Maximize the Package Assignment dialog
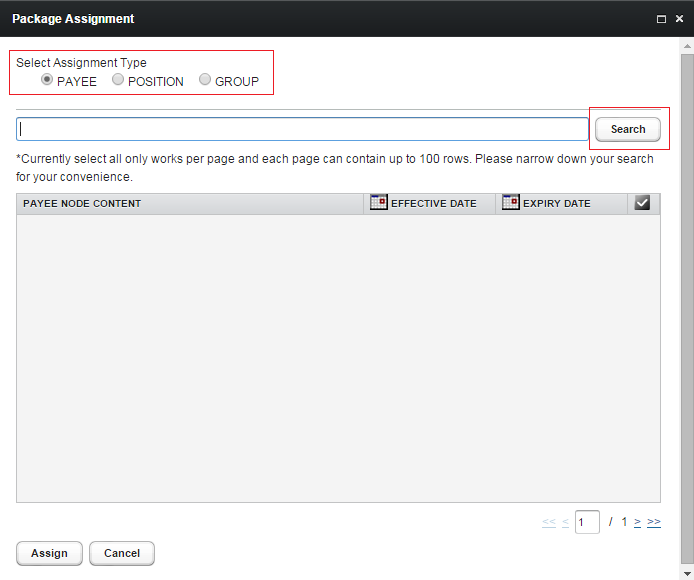The height and width of the screenshot is (580, 694). (x=661, y=19)
